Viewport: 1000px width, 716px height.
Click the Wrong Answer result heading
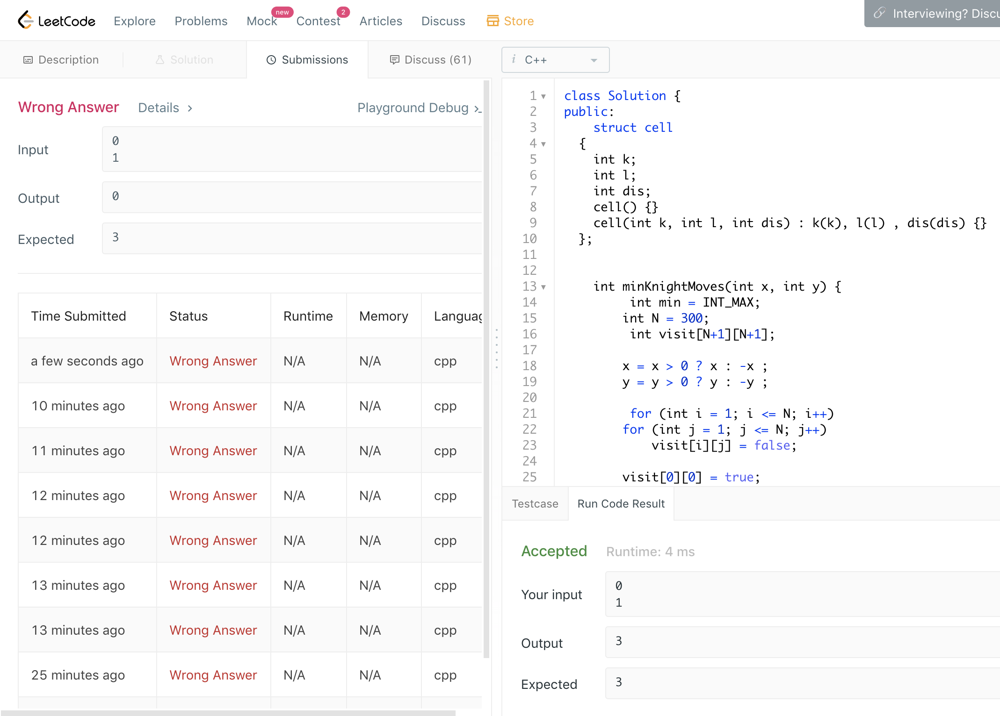coord(68,107)
